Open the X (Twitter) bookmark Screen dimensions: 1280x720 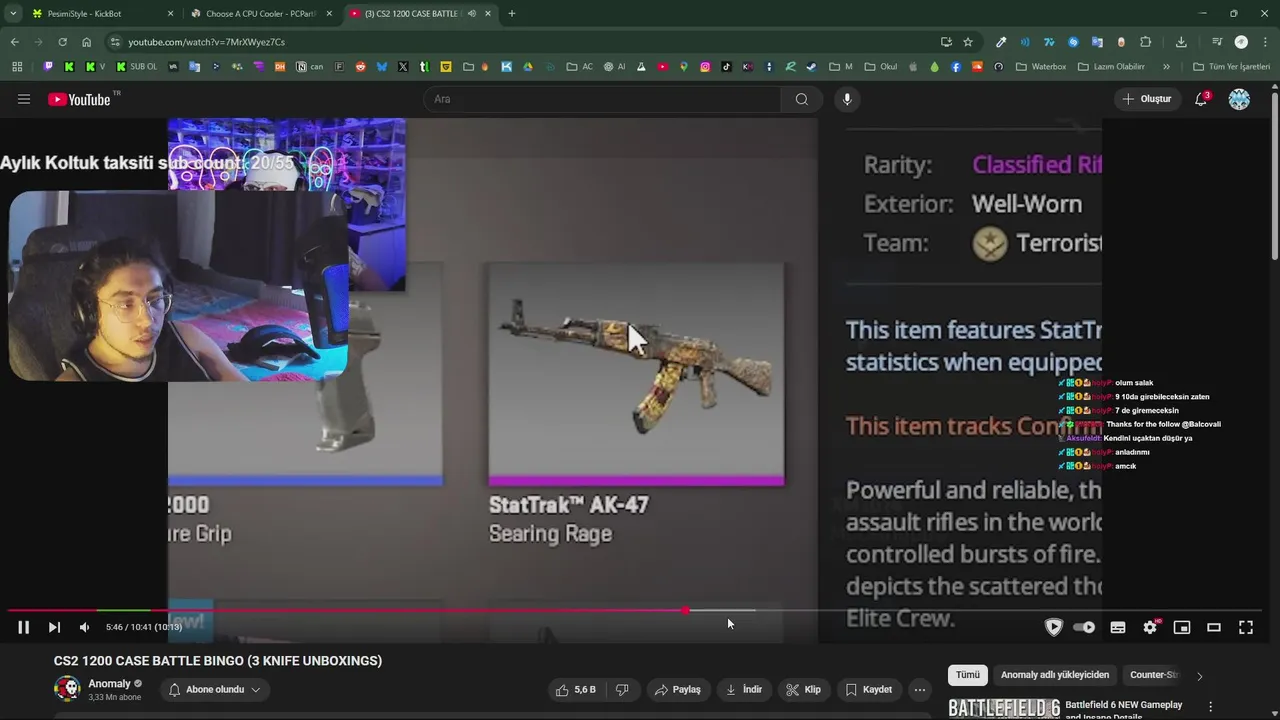(403, 67)
